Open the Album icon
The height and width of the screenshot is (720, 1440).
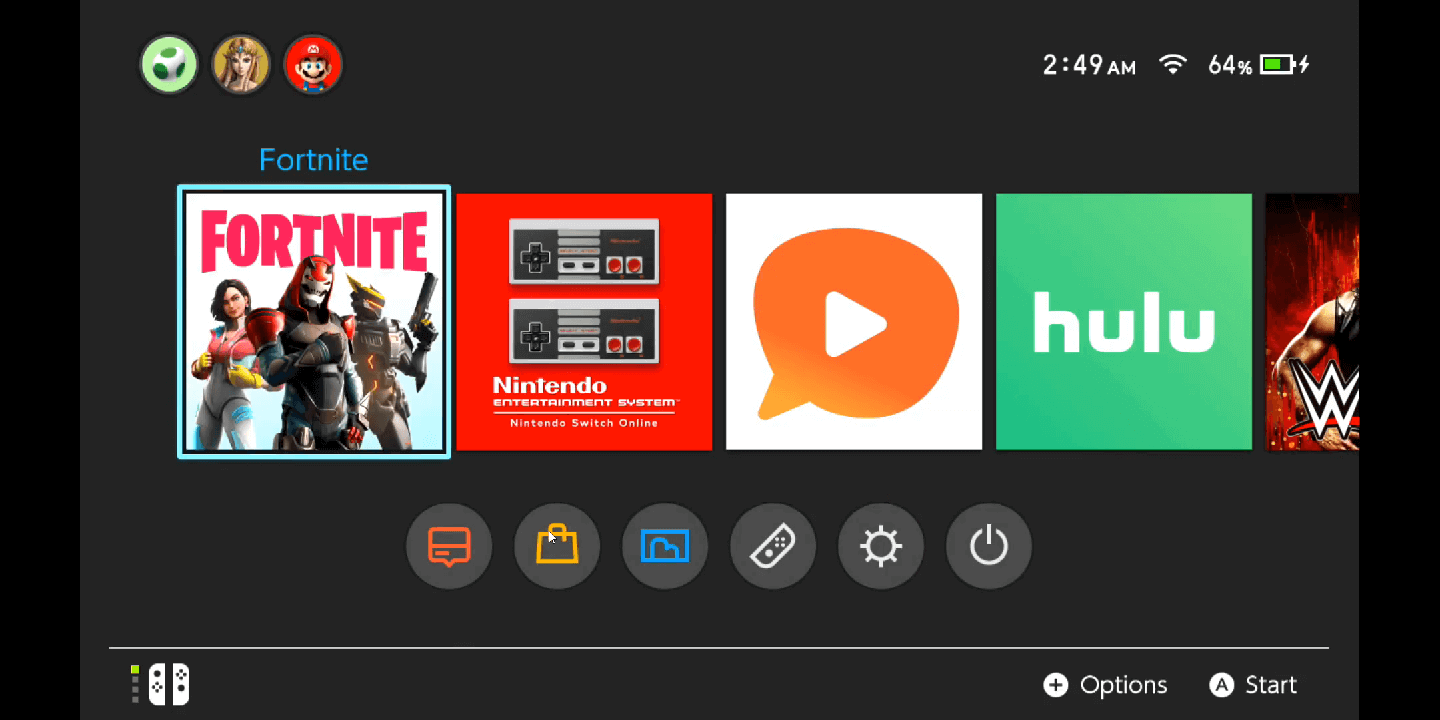coord(665,546)
